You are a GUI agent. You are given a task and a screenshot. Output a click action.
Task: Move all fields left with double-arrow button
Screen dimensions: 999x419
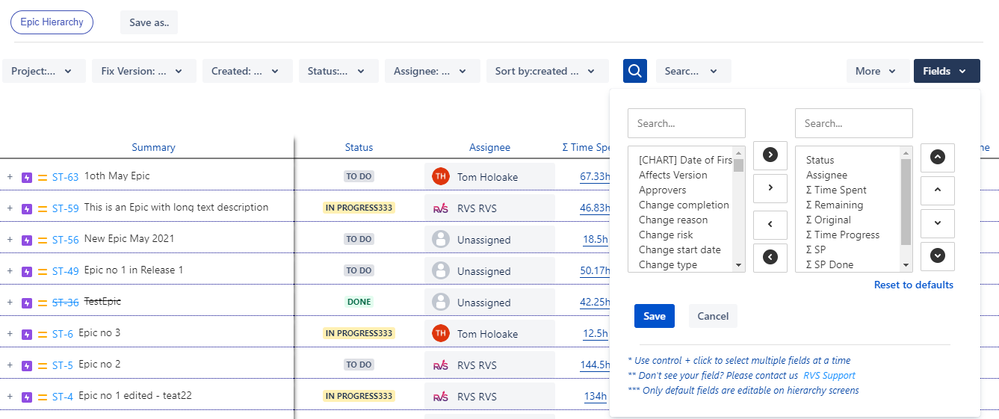pyautogui.click(x=770, y=257)
